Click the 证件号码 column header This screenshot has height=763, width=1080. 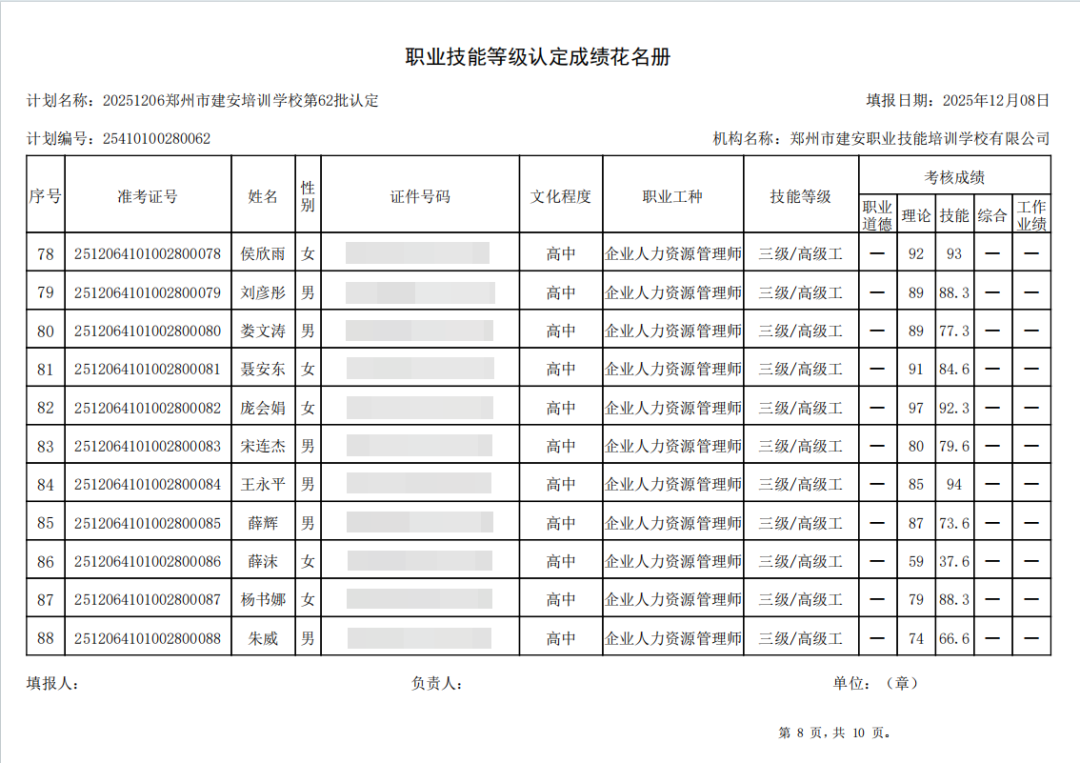tap(420, 196)
